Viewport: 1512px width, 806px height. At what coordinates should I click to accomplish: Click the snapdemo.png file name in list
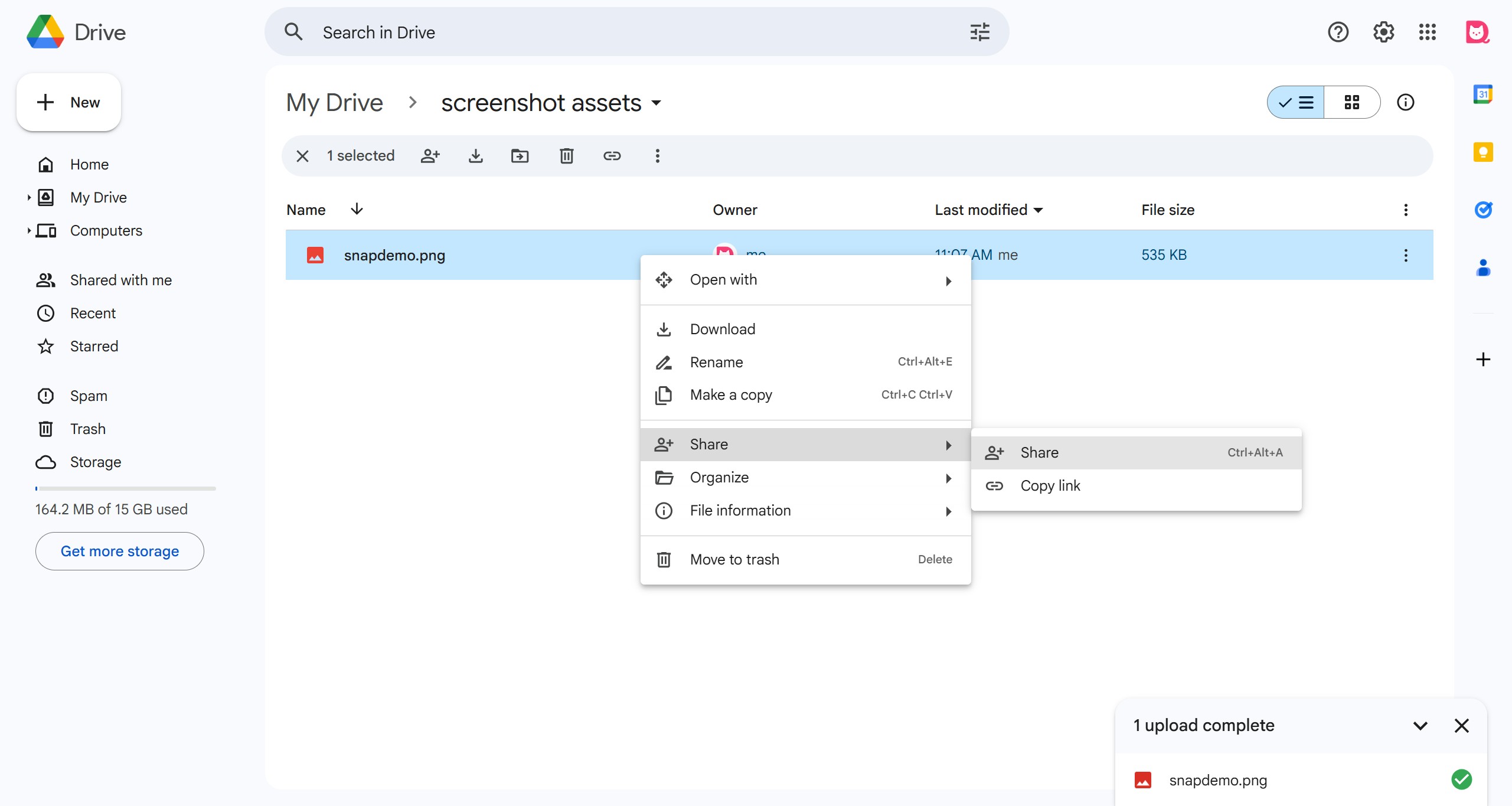click(x=394, y=255)
